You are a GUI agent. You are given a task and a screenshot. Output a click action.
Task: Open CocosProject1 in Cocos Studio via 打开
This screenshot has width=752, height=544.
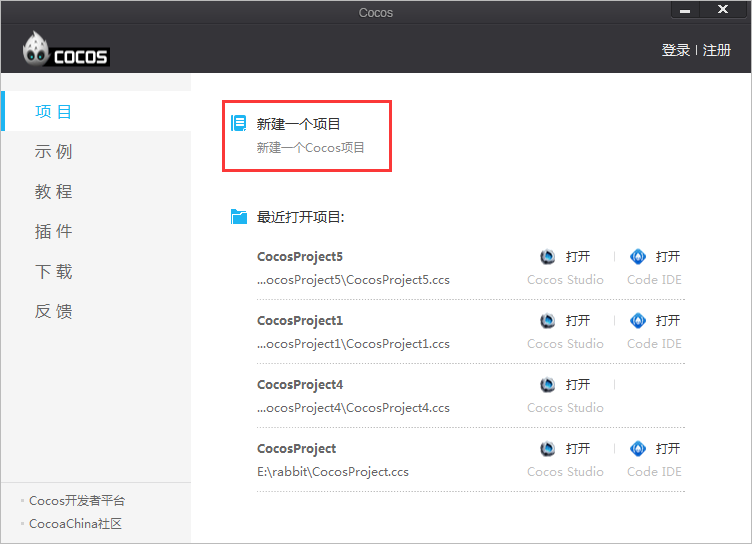[577, 320]
